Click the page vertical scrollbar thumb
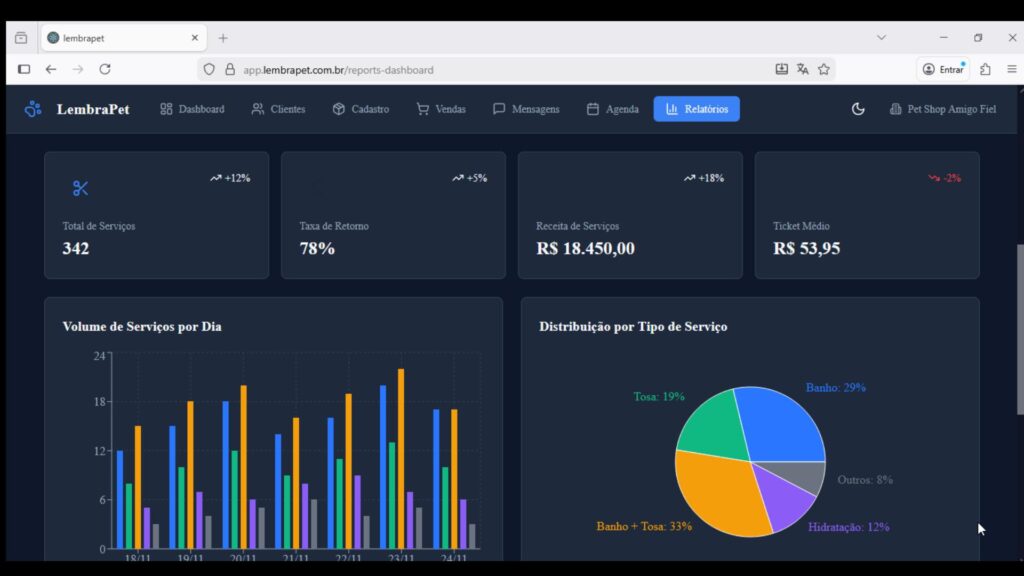The image size is (1024, 576). tap(1019, 330)
